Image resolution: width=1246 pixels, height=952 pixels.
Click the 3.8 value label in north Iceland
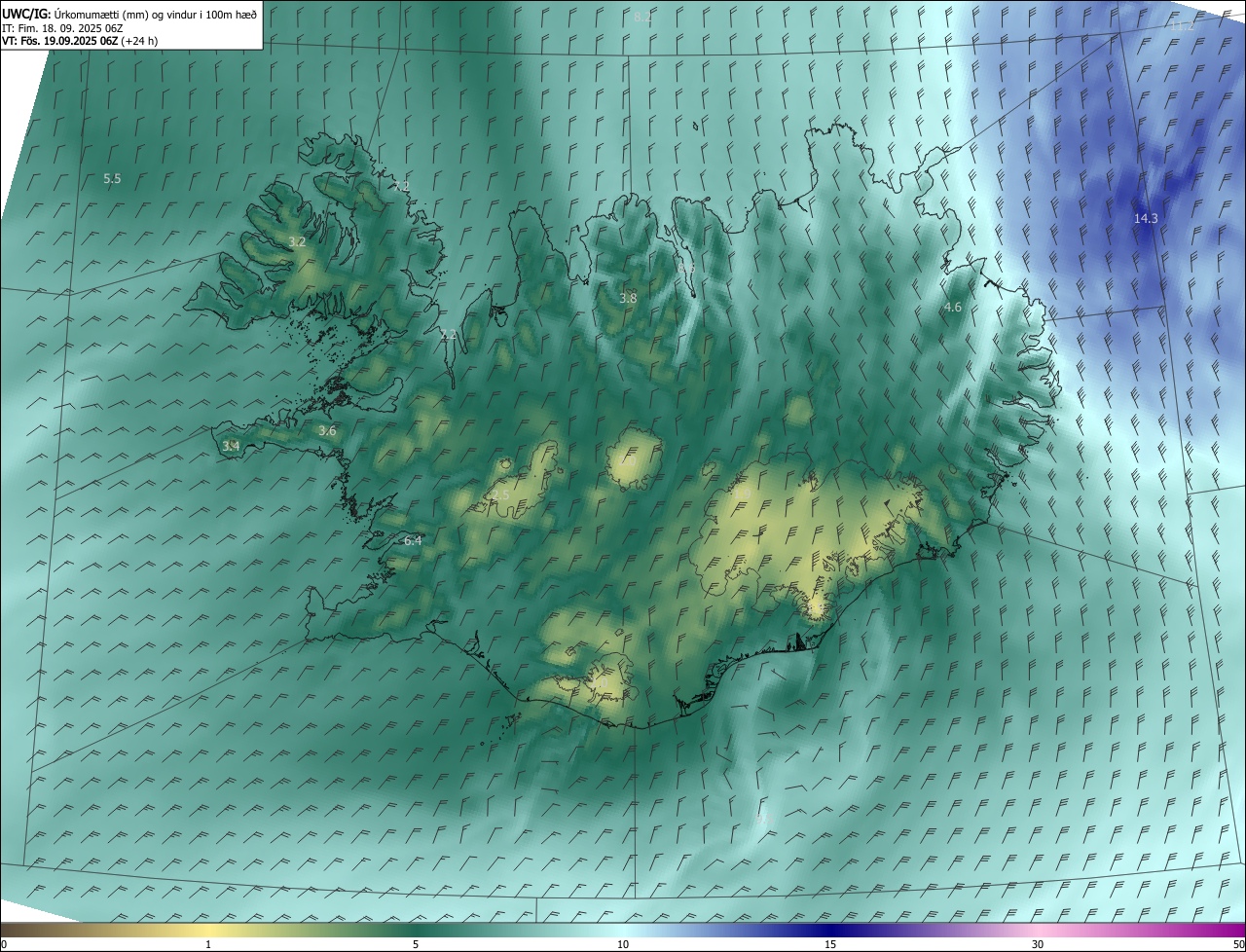[628, 298]
